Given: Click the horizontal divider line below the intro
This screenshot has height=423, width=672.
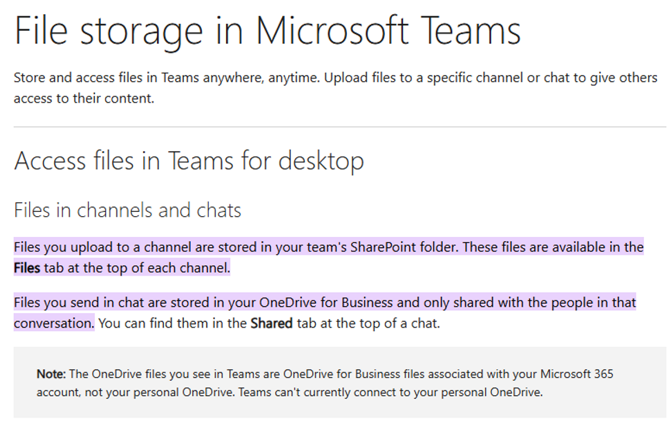Looking at the screenshot, I should click(x=339, y=127).
